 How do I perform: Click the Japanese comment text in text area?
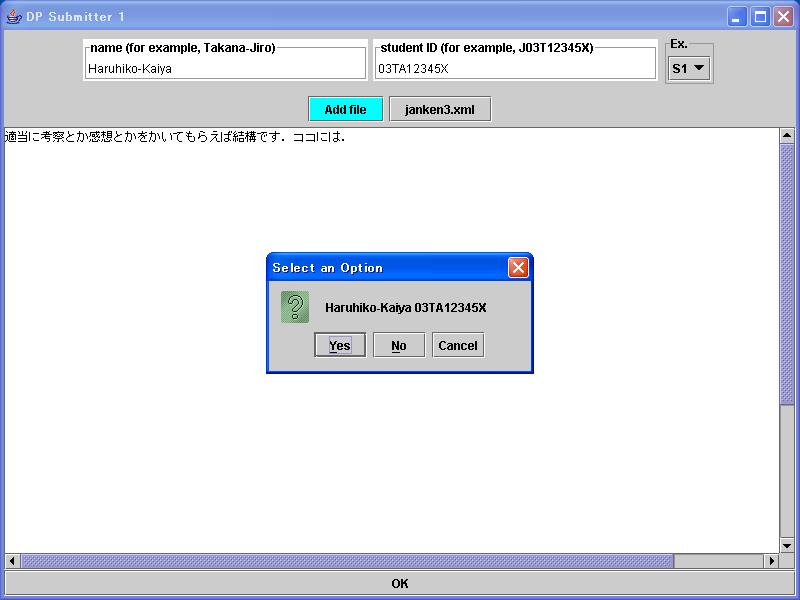click(175, 137)
